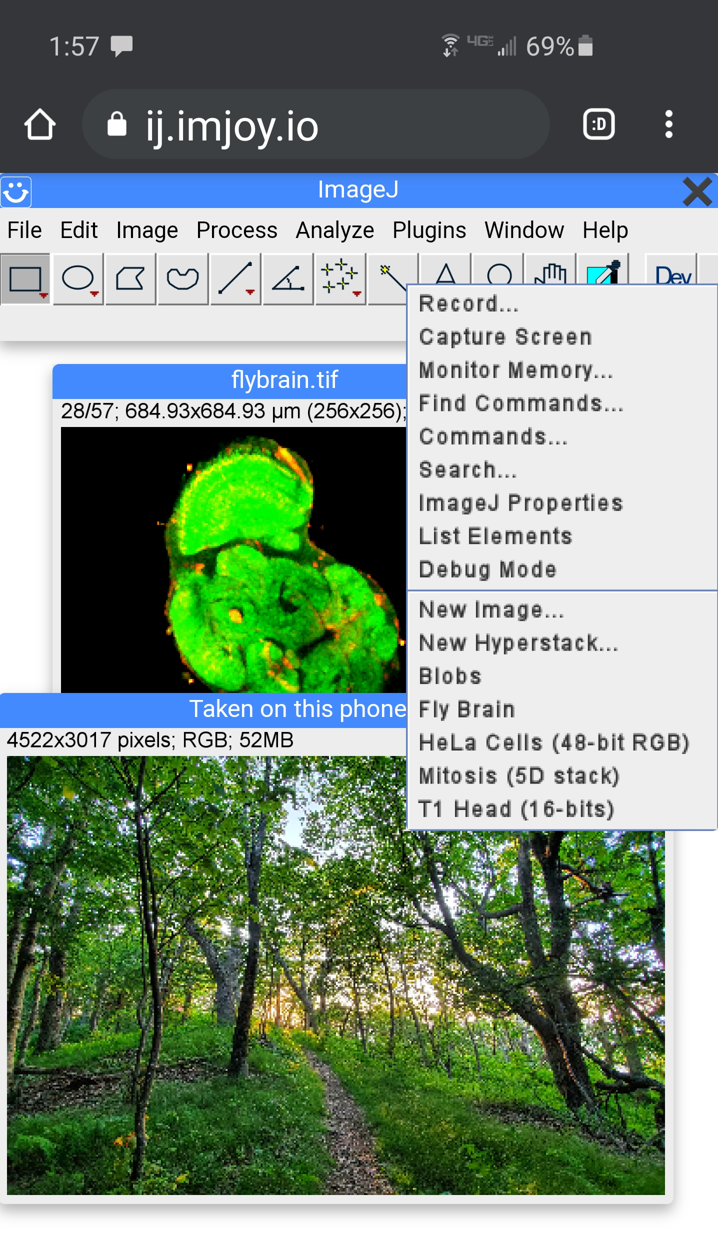The image size is (718, 1238).
Task: Select the Rectangle selection tool
Action: pyautogui.click(x=26, y=279)
